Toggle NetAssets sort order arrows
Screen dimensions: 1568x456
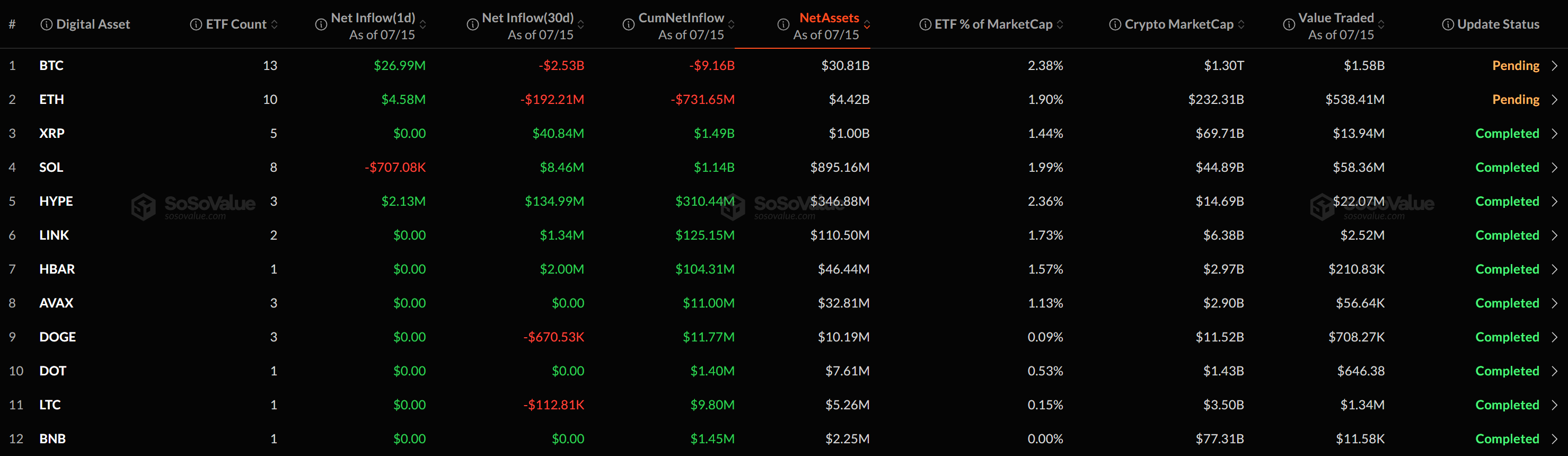click(867, 24)
